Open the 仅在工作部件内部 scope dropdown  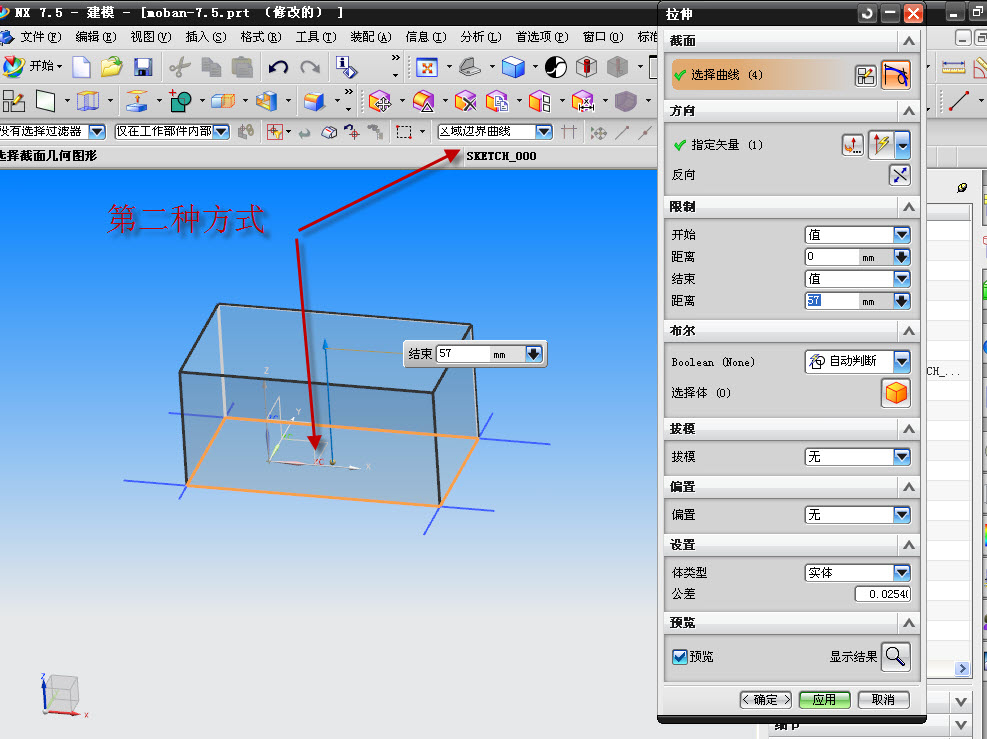pos(221,132)
